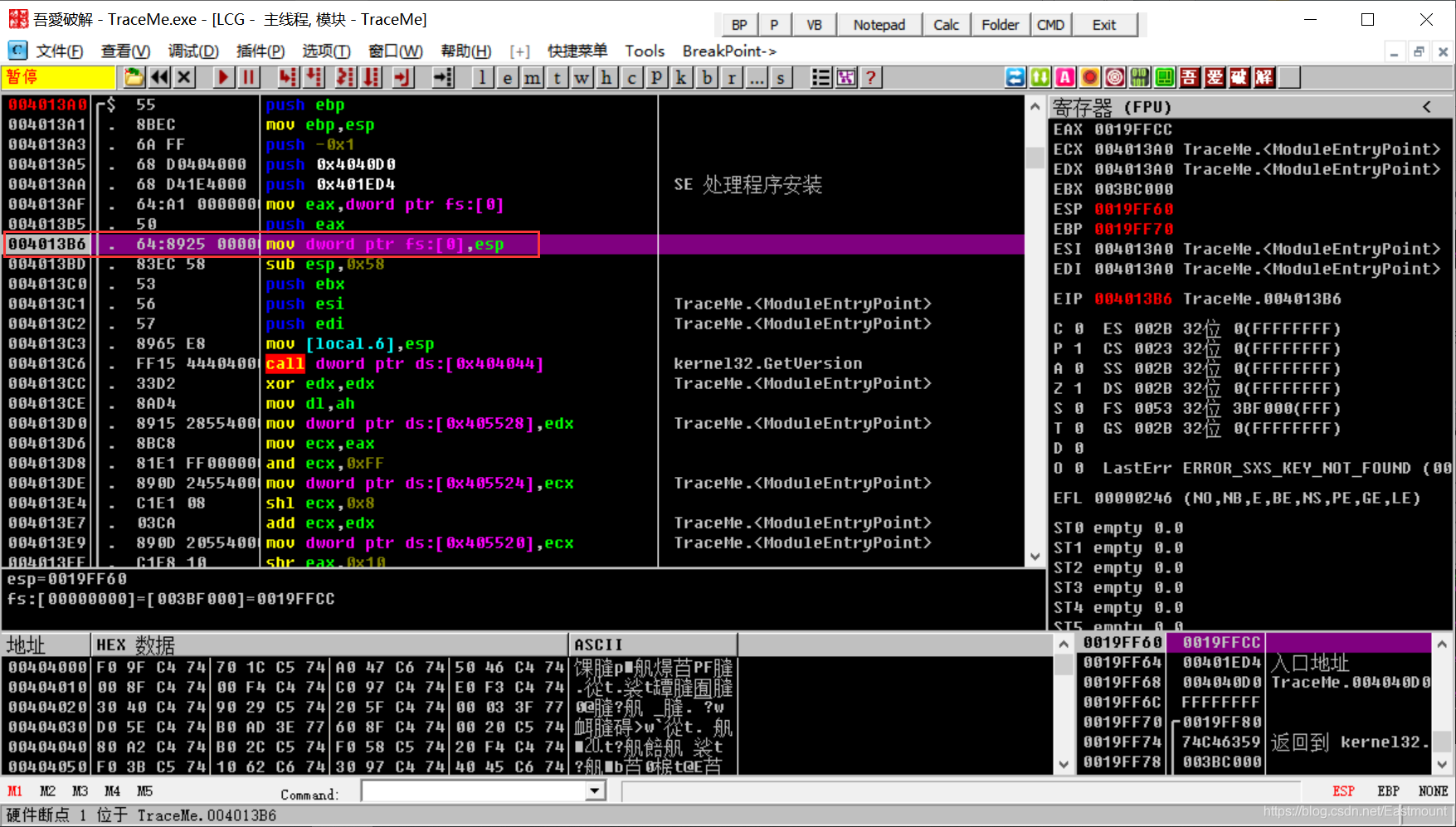
Task: Click the Close program X icon
Action: pos(184,78)
